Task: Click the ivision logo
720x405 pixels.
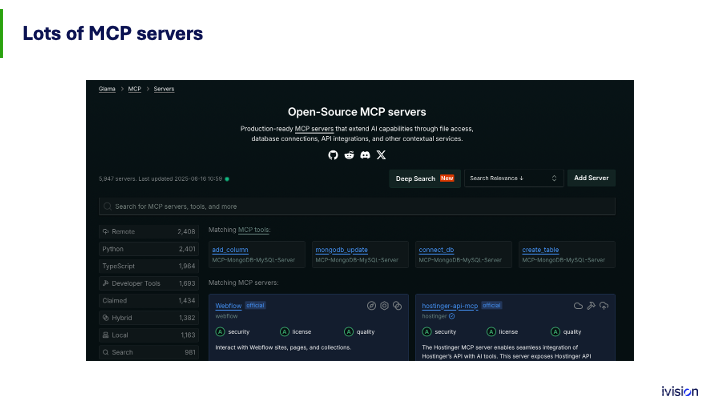Action: [x=680, y=391]
